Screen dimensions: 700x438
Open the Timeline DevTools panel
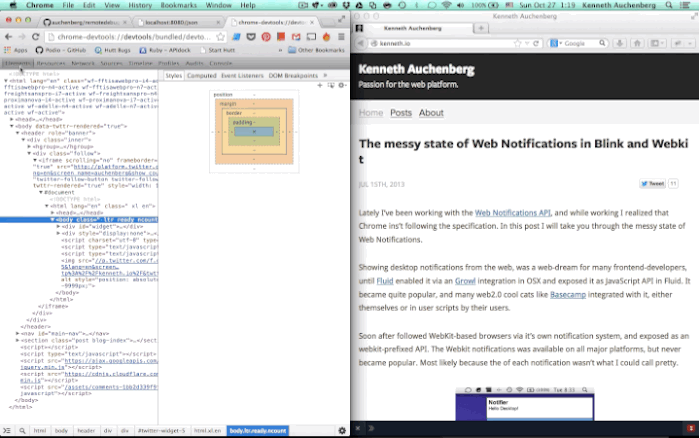pyautogui.click(x=141, y=63)
